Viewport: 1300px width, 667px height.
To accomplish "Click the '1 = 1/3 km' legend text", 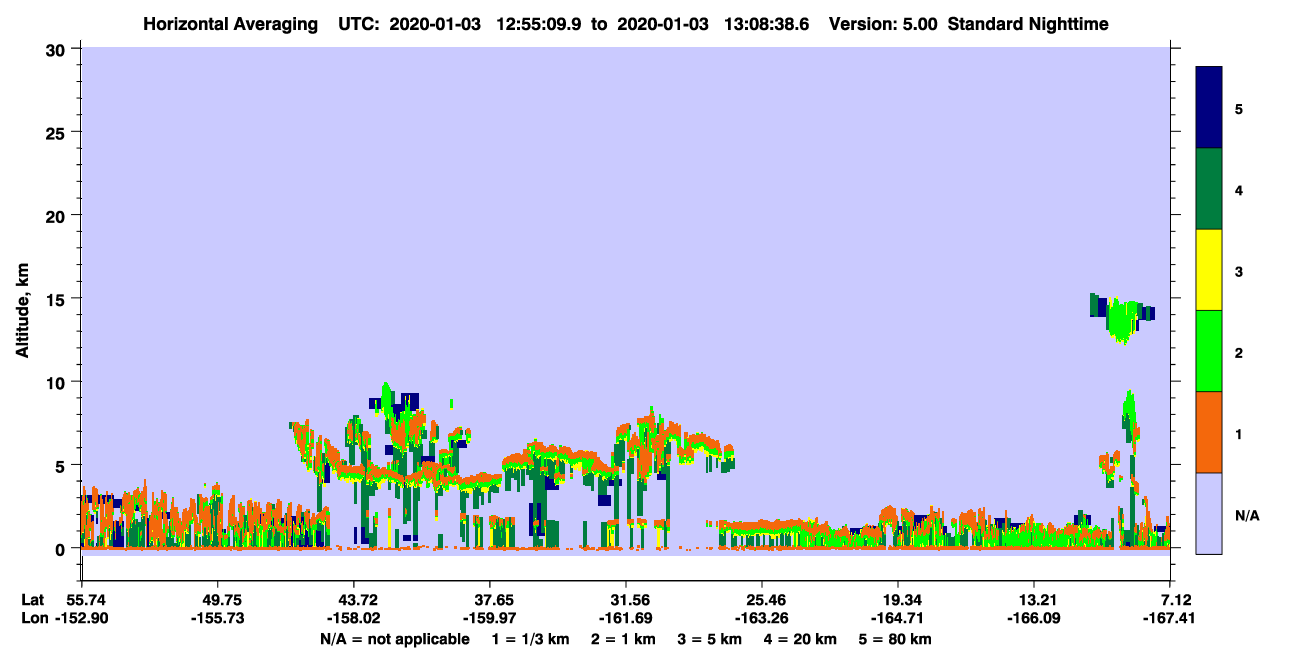I will 532,639.
